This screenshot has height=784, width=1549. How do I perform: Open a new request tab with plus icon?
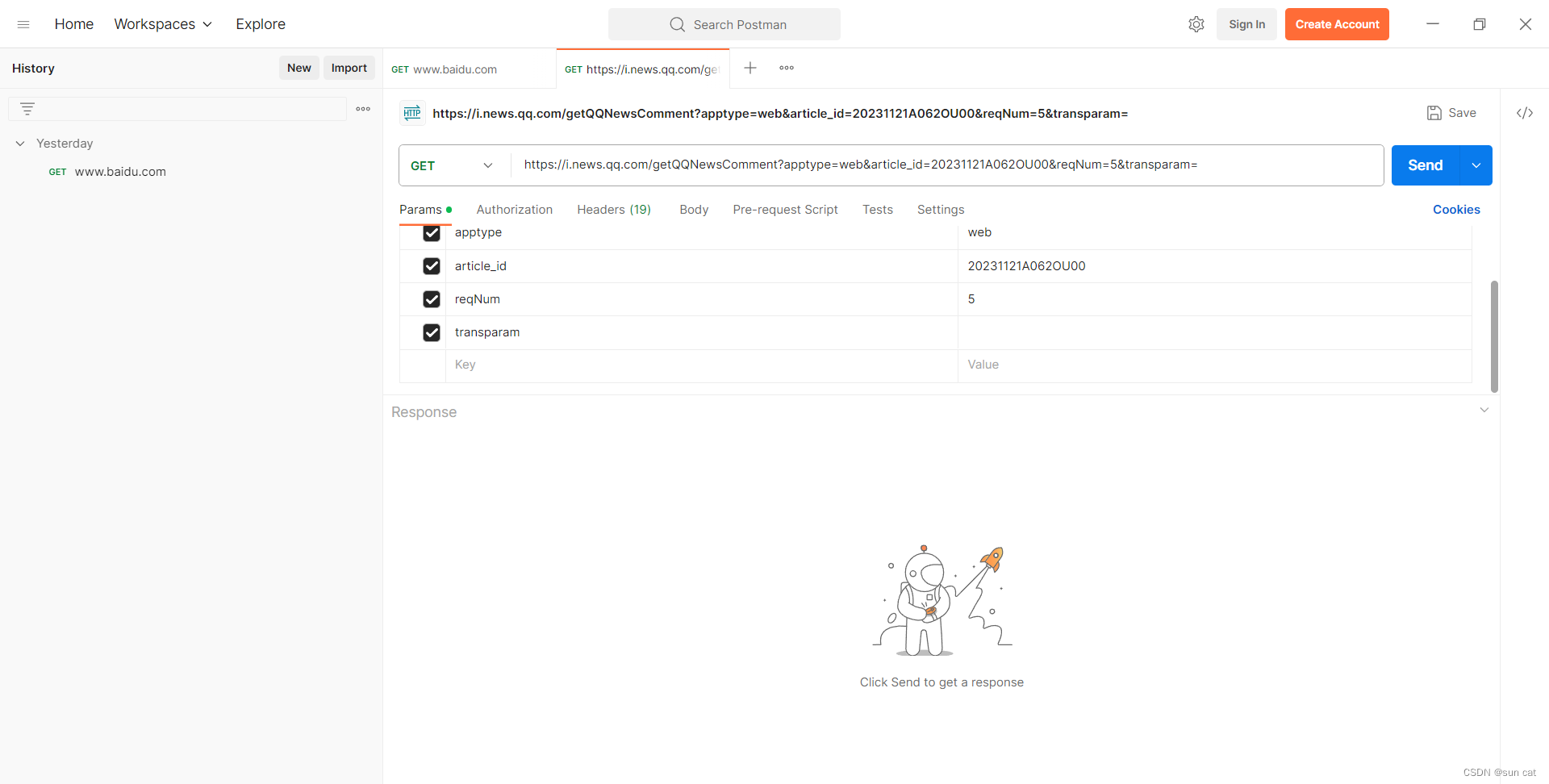[750, 68]
